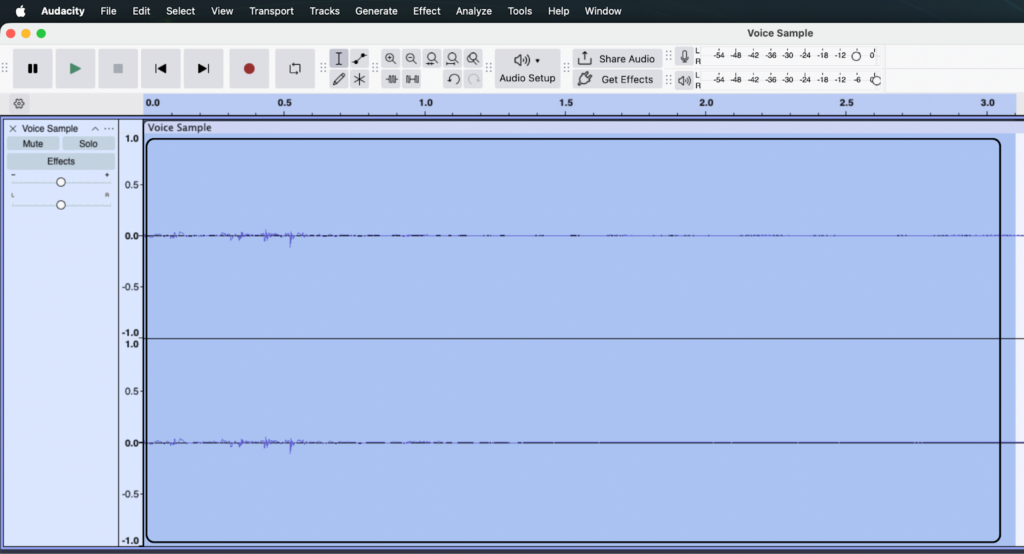The width and height of the screenshot is (1024, 554).
Task: Open the Audio Setup dropdown
Action: click(527, 68)
